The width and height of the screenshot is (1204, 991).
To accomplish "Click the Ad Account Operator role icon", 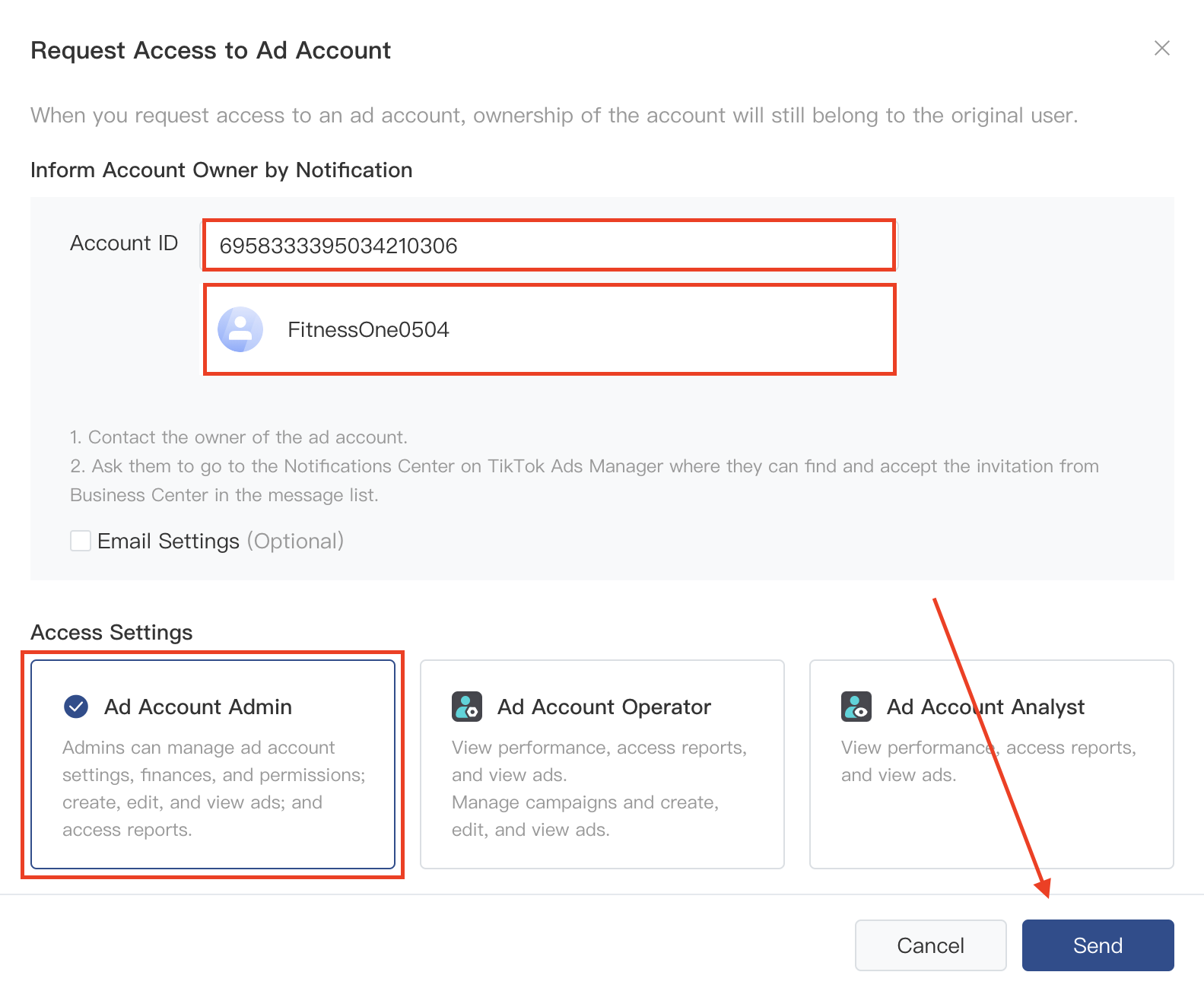I will [467, 707].
